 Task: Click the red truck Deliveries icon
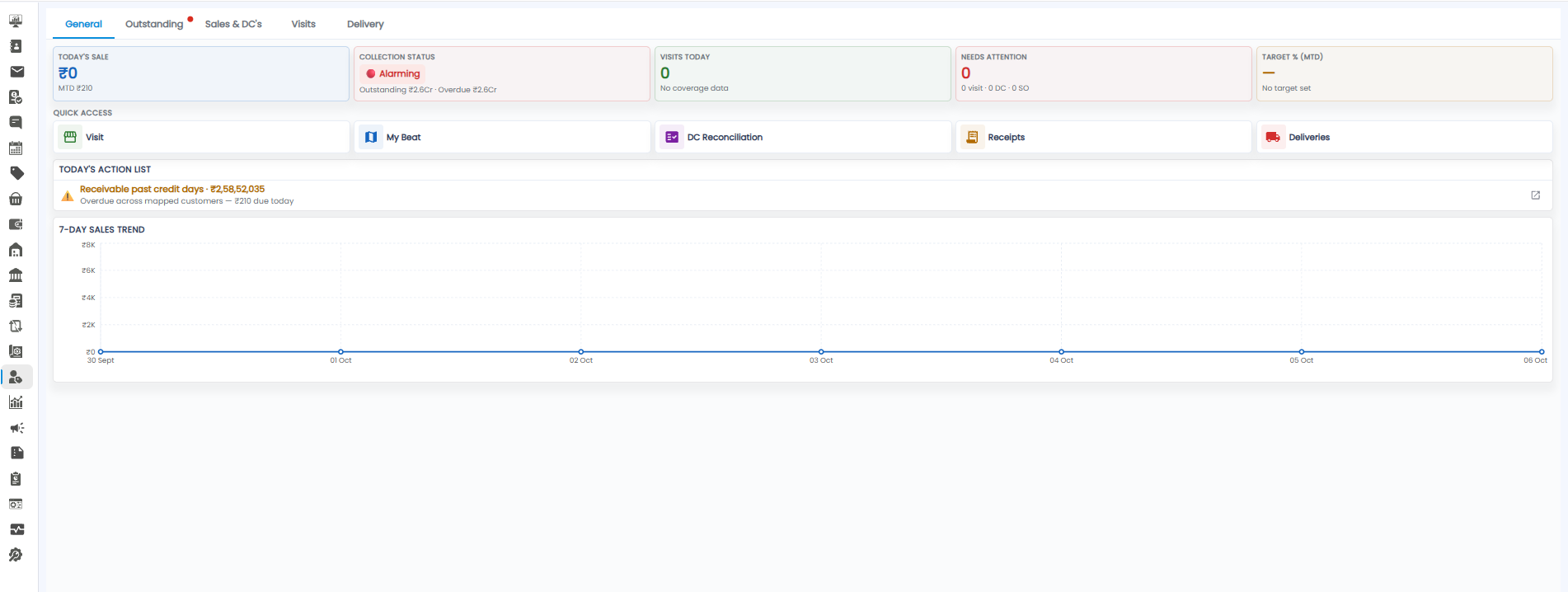pos(1274,137)
